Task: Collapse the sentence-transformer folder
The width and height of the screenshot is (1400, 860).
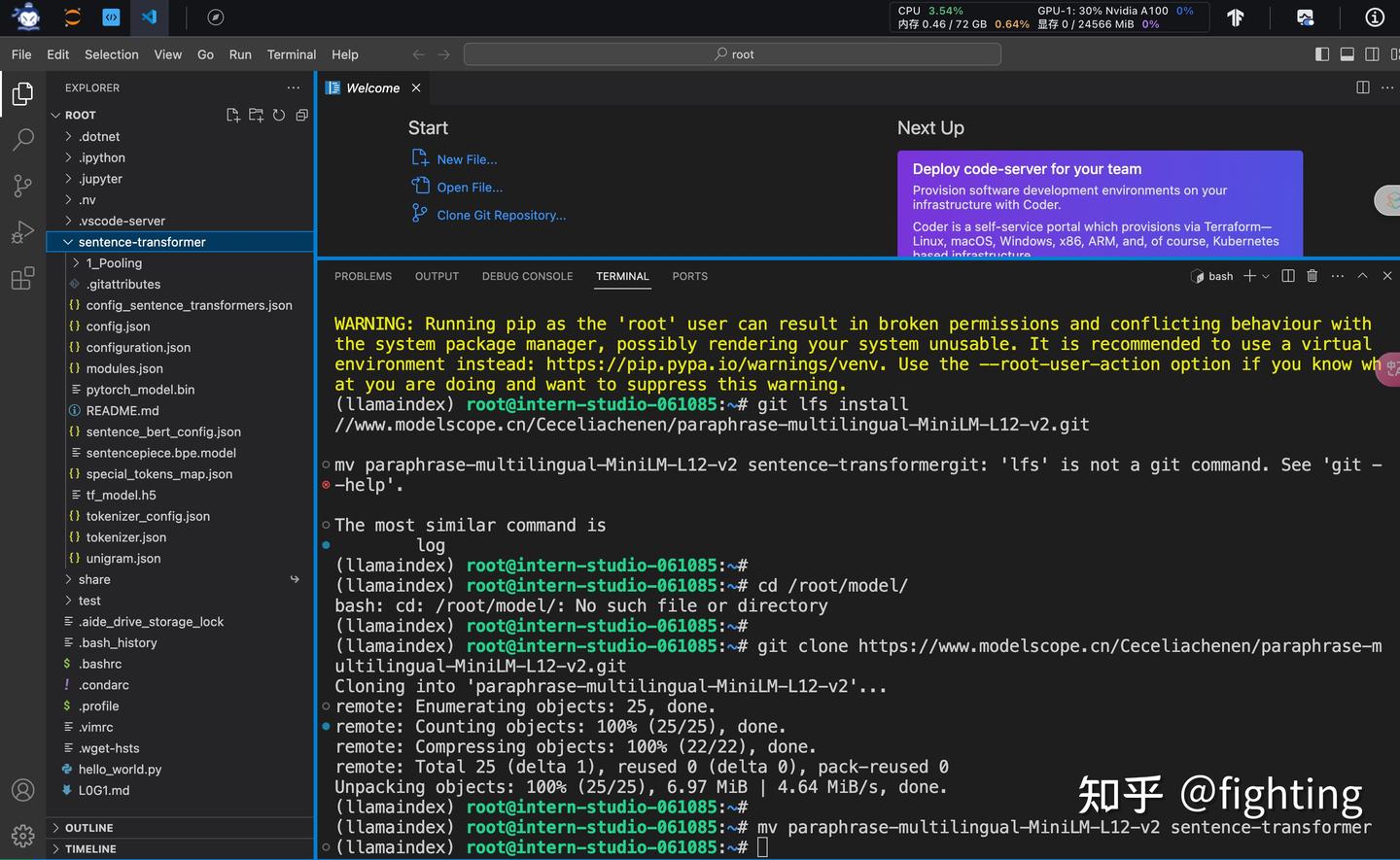Action: [x=180, y=242]
